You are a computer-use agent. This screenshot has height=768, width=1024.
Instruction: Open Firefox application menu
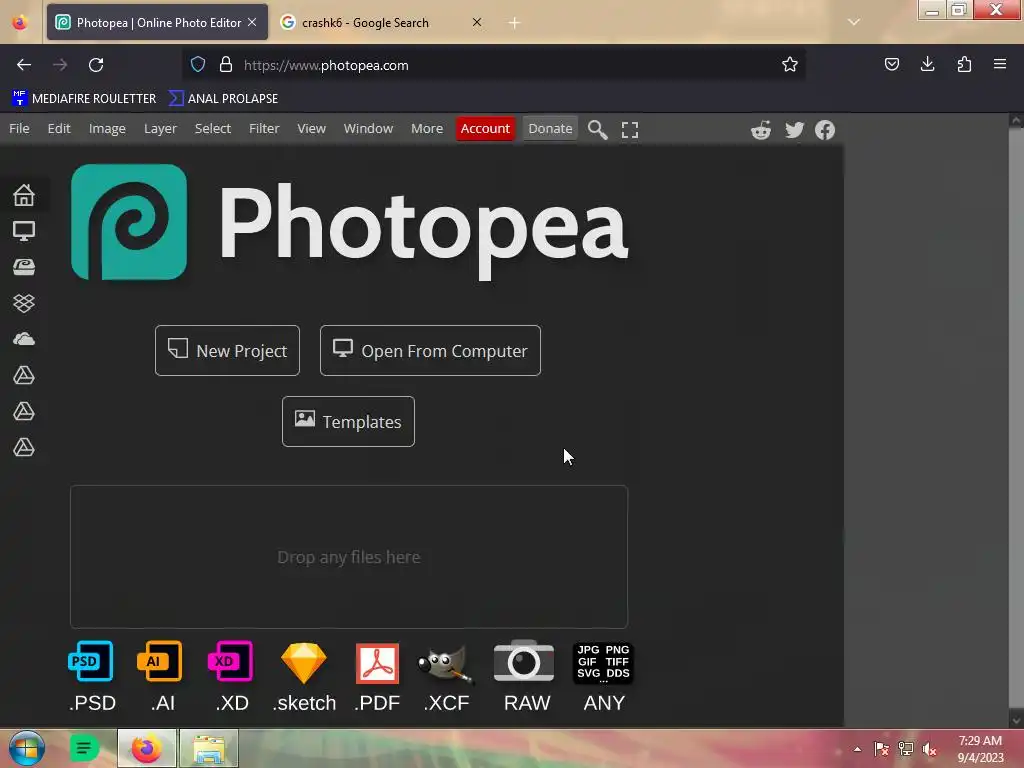(x=1000, y=64)
